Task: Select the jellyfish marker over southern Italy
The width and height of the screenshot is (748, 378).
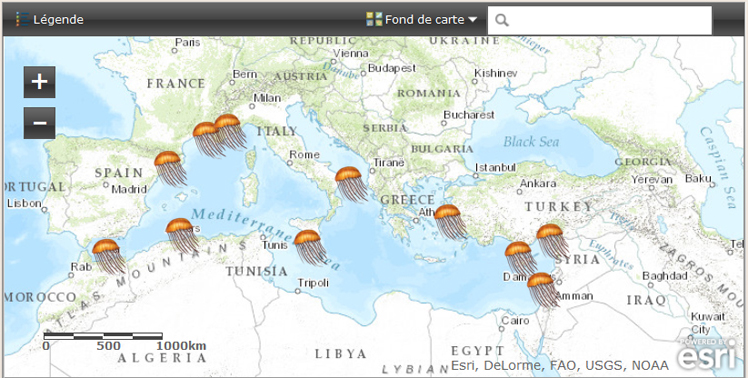Action: click(x=351, y=184)
